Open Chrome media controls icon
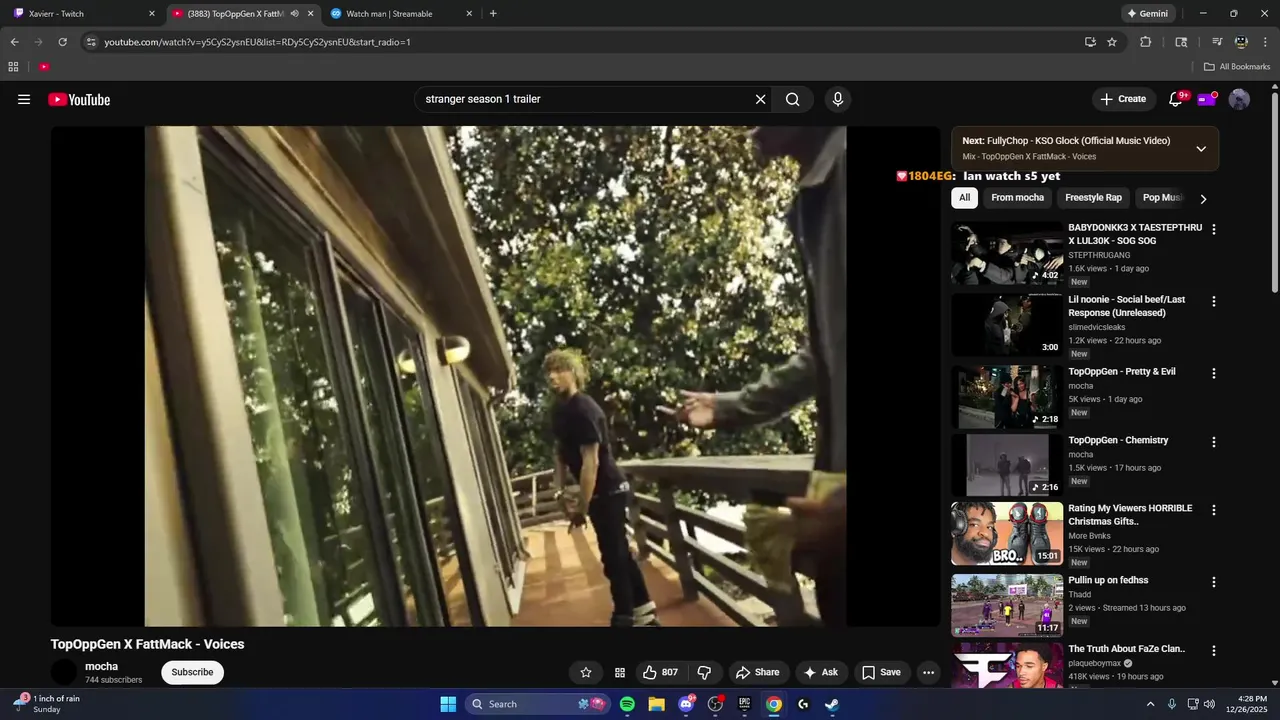1280x720 pixels. coord(1217,42)
